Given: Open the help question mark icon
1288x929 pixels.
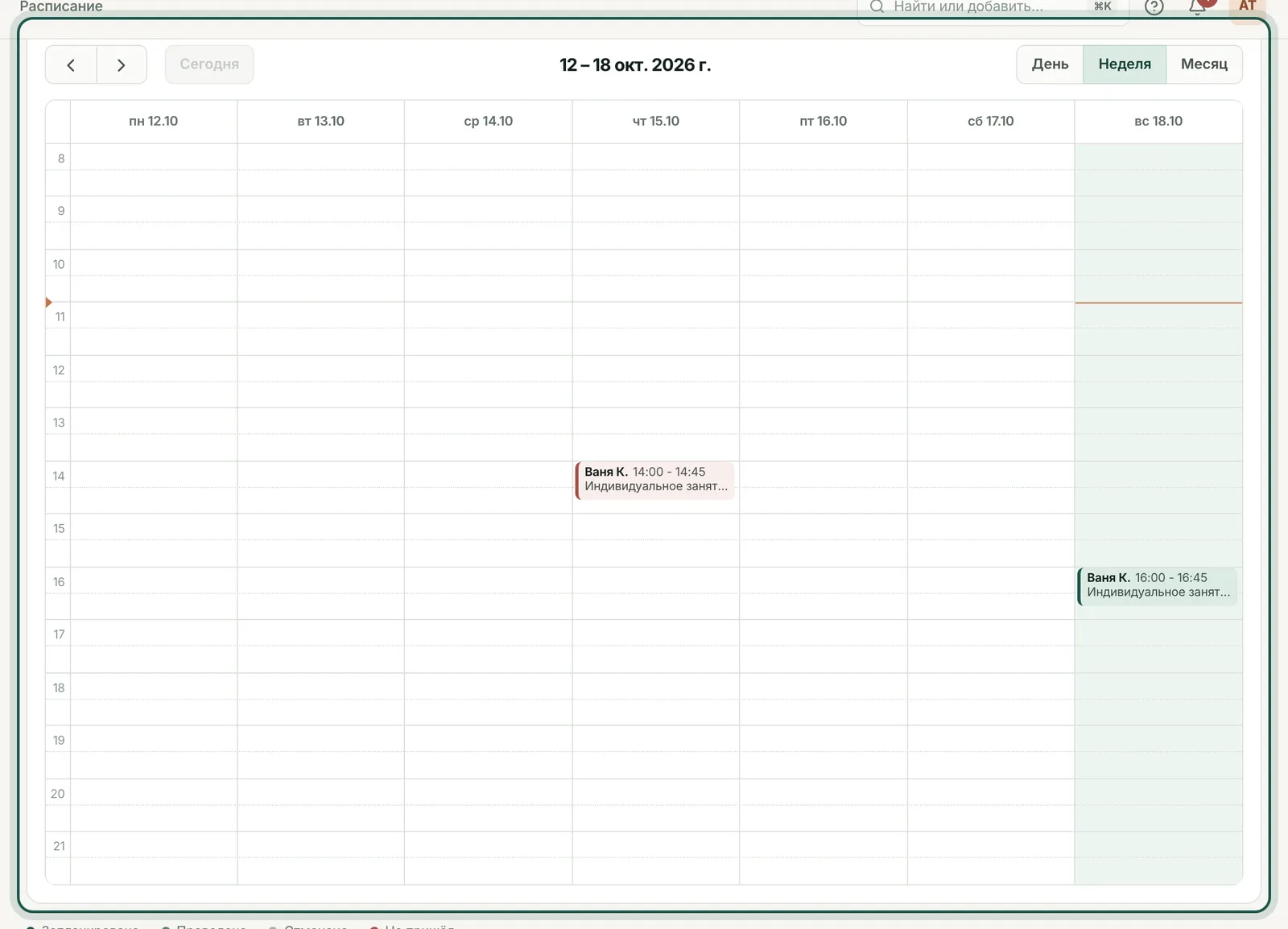Looking at the screenshot, I should (1154, 6).
